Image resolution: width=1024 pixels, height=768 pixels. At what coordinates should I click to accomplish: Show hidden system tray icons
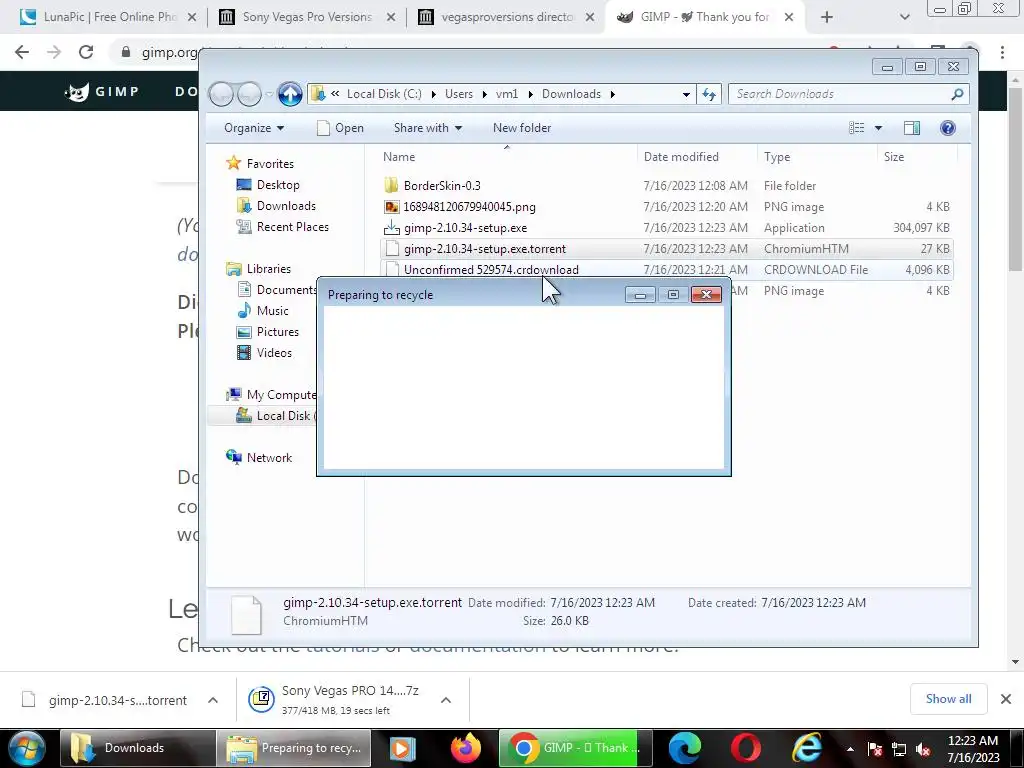tap(850, 749)
